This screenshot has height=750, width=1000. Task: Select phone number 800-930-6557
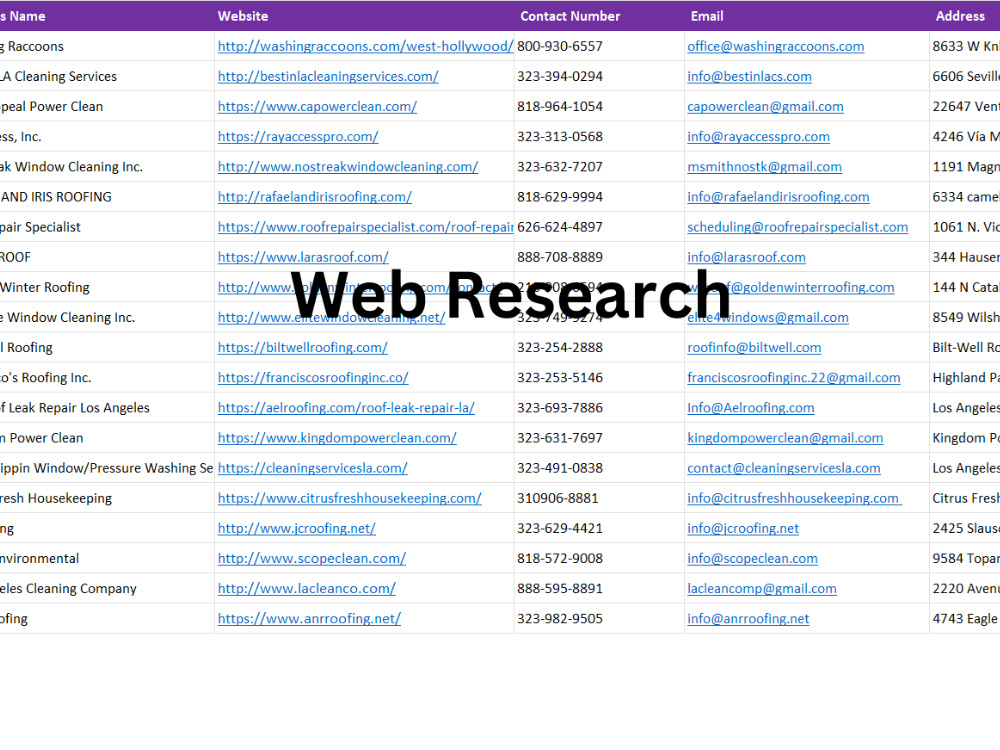[559, 47]
